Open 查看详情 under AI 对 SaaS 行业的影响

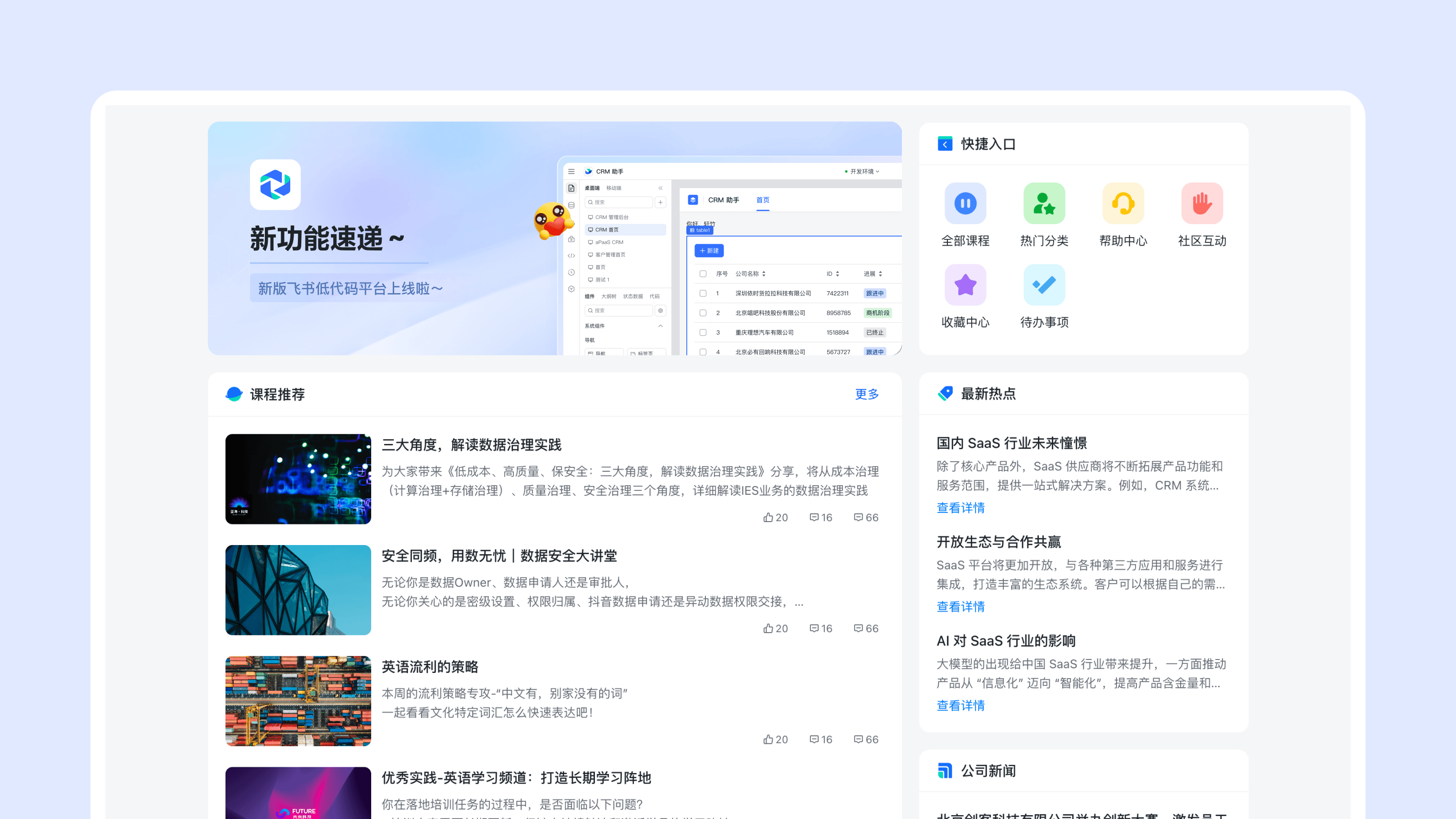pyautogui.click(x=960, y=705)
